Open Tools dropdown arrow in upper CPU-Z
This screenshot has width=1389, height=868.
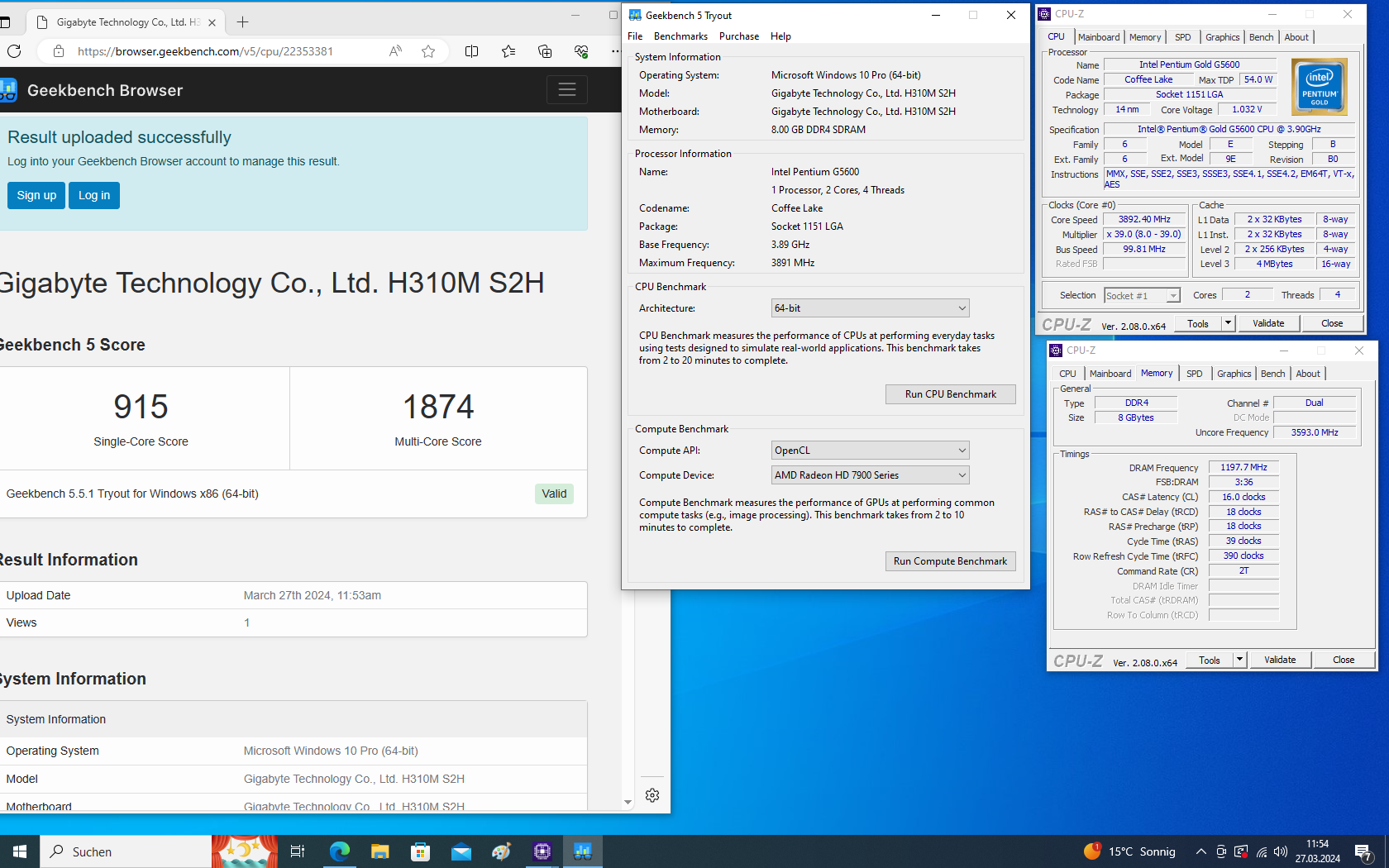(1228, 323)
